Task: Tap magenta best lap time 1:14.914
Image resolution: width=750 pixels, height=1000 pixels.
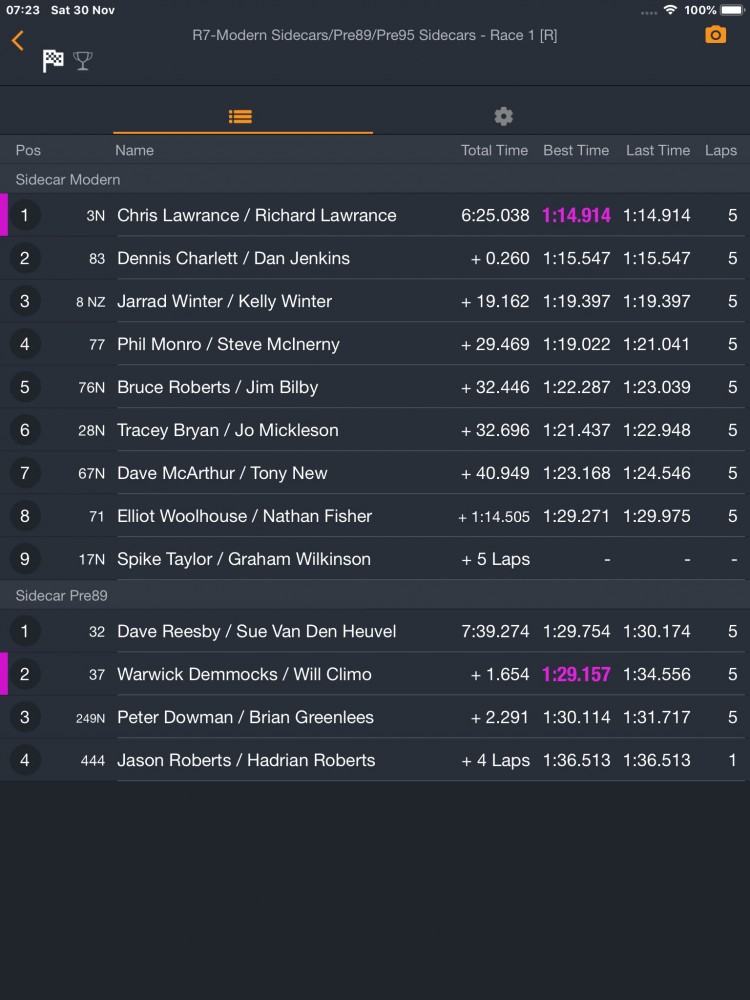Action: 576,215
